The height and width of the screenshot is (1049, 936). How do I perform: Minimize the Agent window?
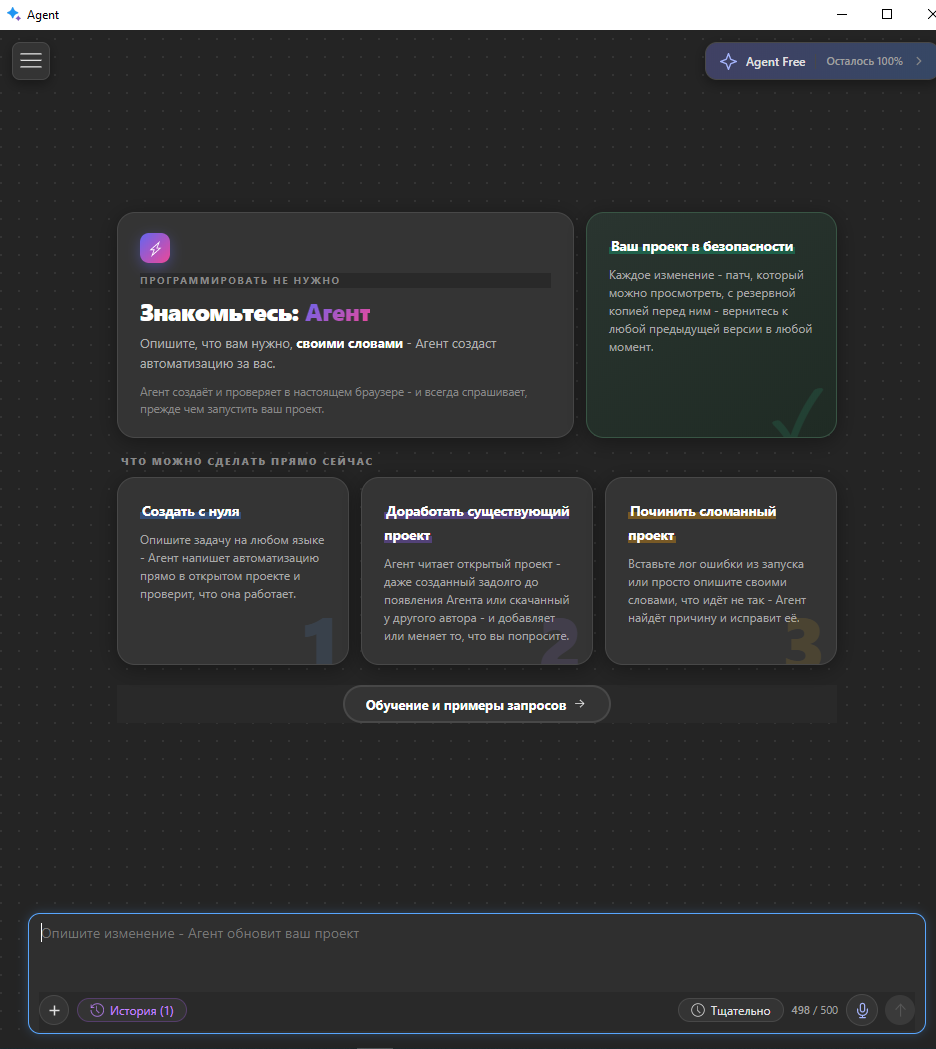pos(842,14)
